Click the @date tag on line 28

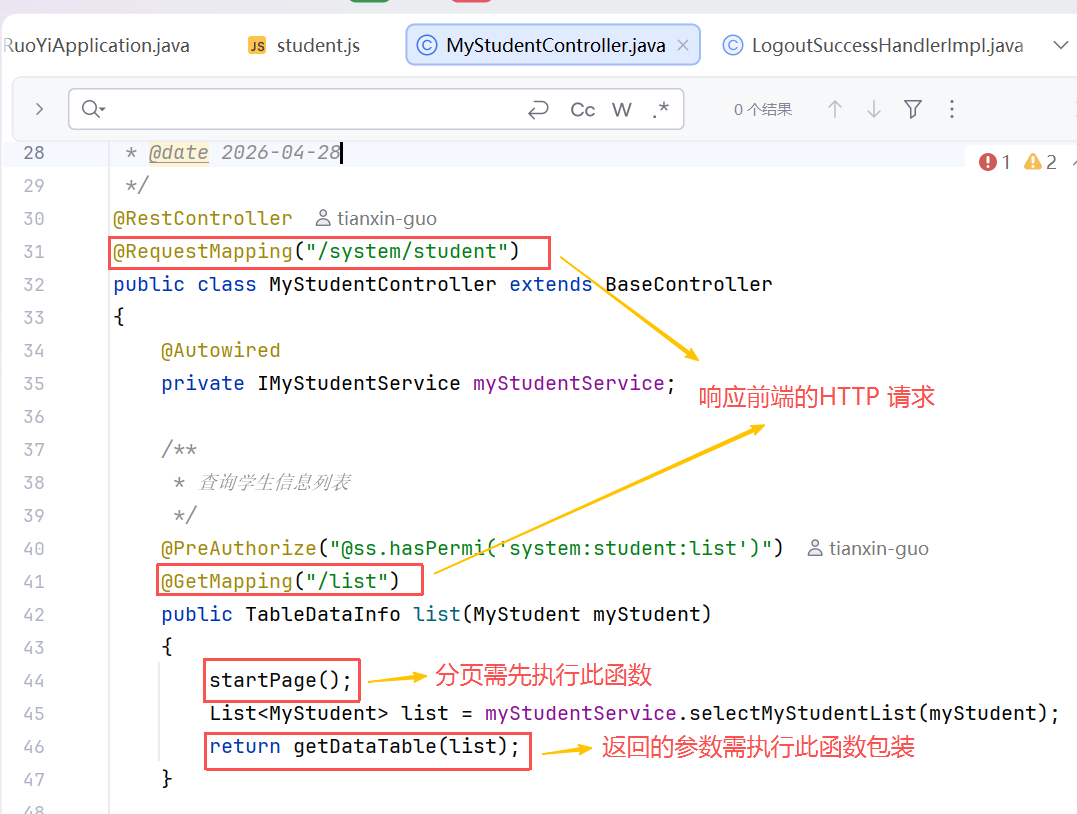[x=179, y=152]
